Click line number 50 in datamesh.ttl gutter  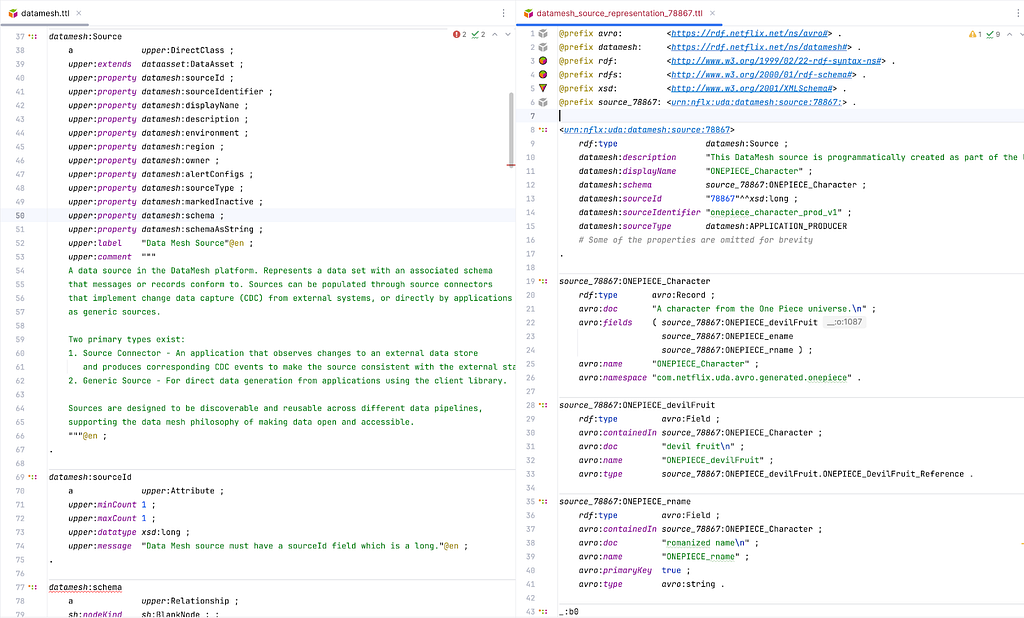(20, 216)
